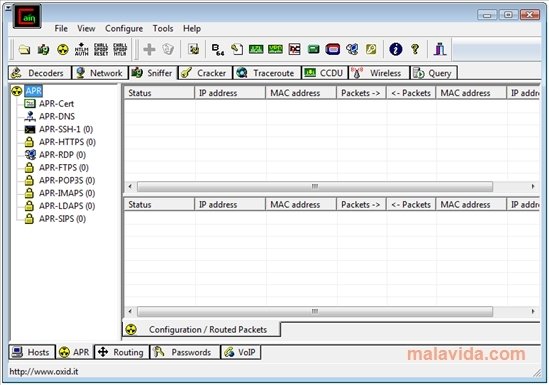Switch to the Network tab
Screen dimensions: 549x385
coord(100,73)
